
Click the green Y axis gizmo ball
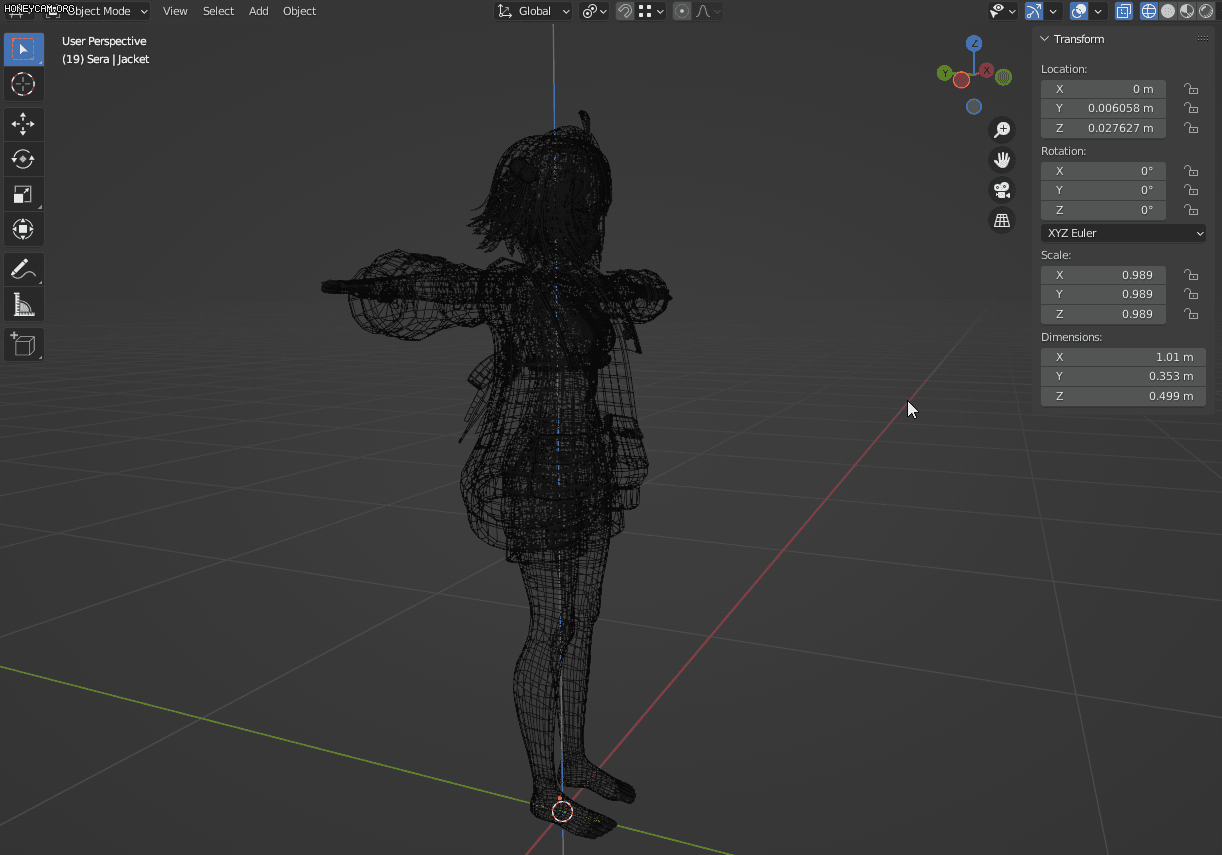click(944, 73)
